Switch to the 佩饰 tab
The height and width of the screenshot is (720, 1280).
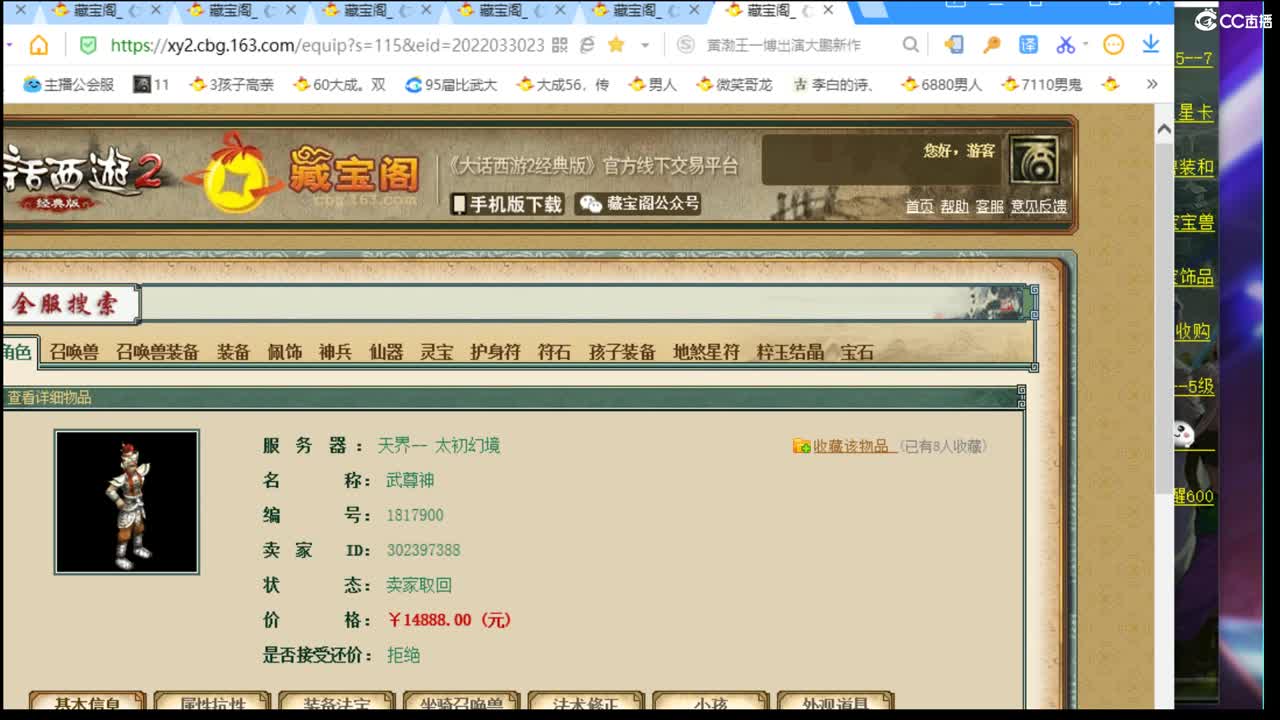point(284,352)
